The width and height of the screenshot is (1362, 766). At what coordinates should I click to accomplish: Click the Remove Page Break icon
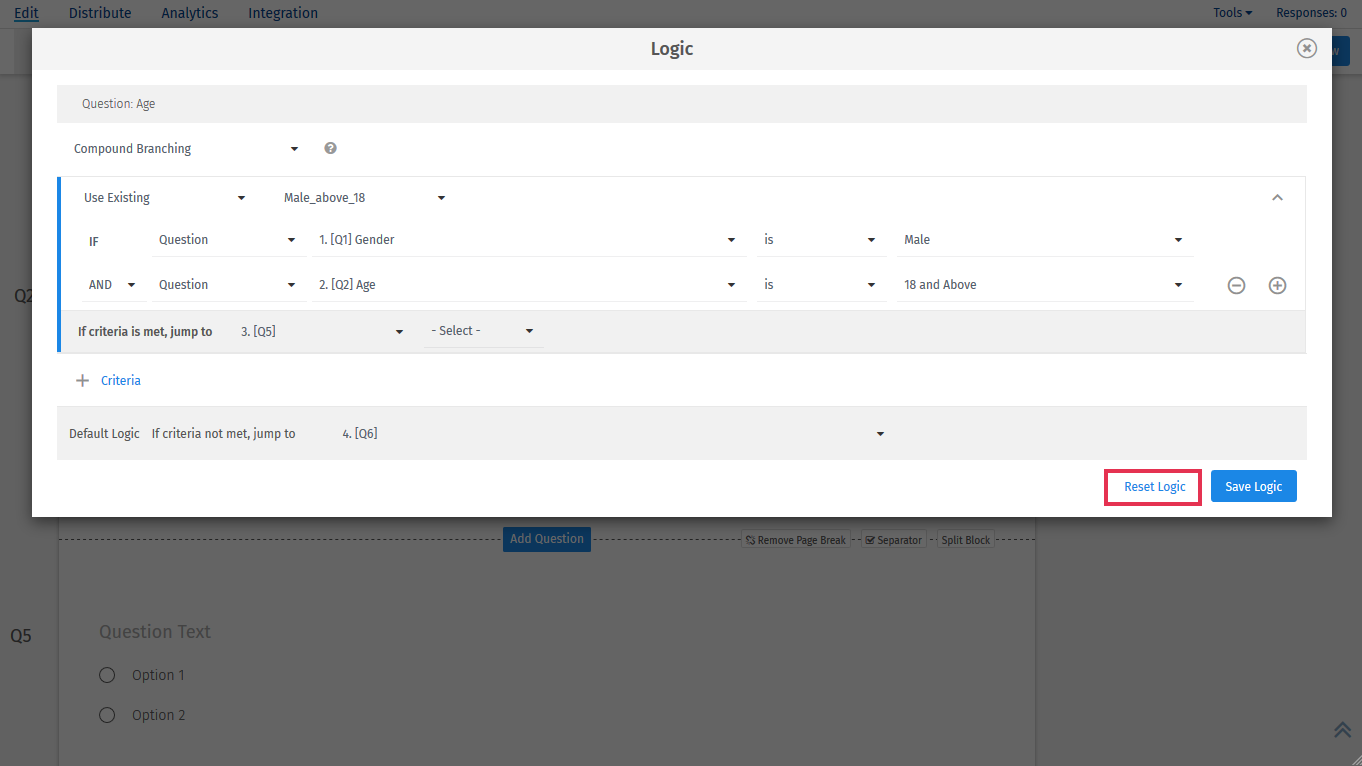[x=795, y=539]
